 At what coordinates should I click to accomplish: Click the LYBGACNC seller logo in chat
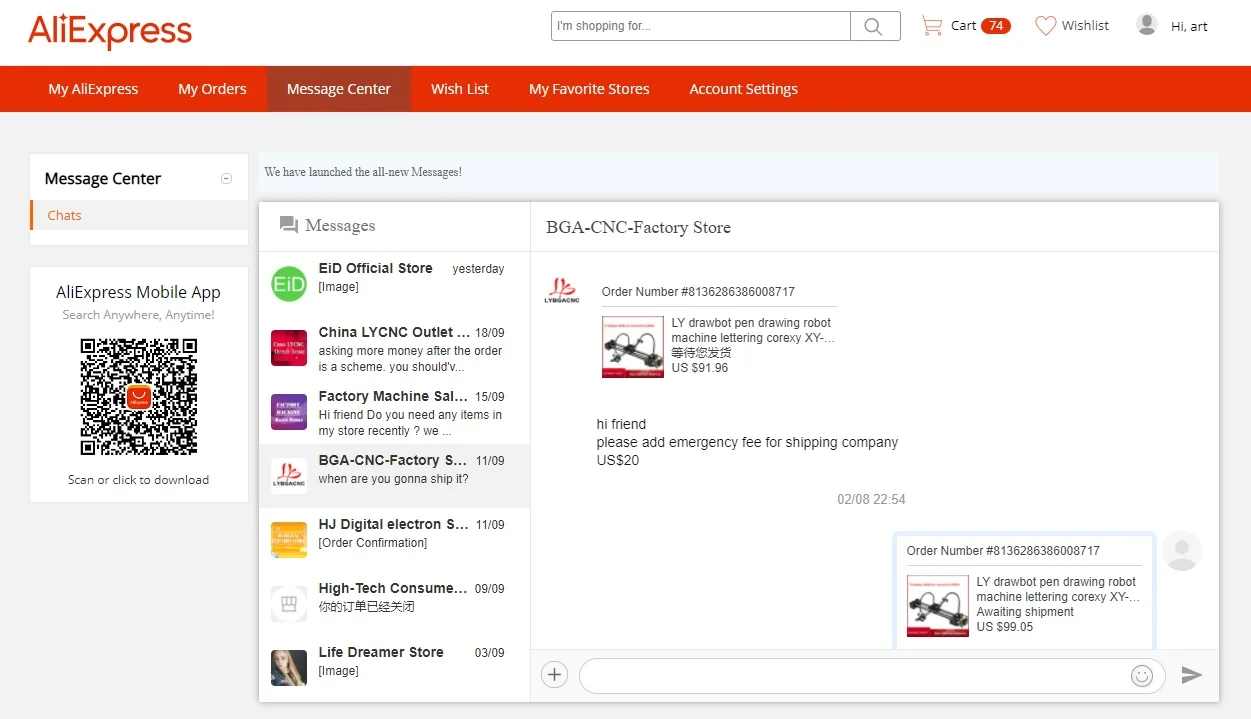click(x=562, y=291)
